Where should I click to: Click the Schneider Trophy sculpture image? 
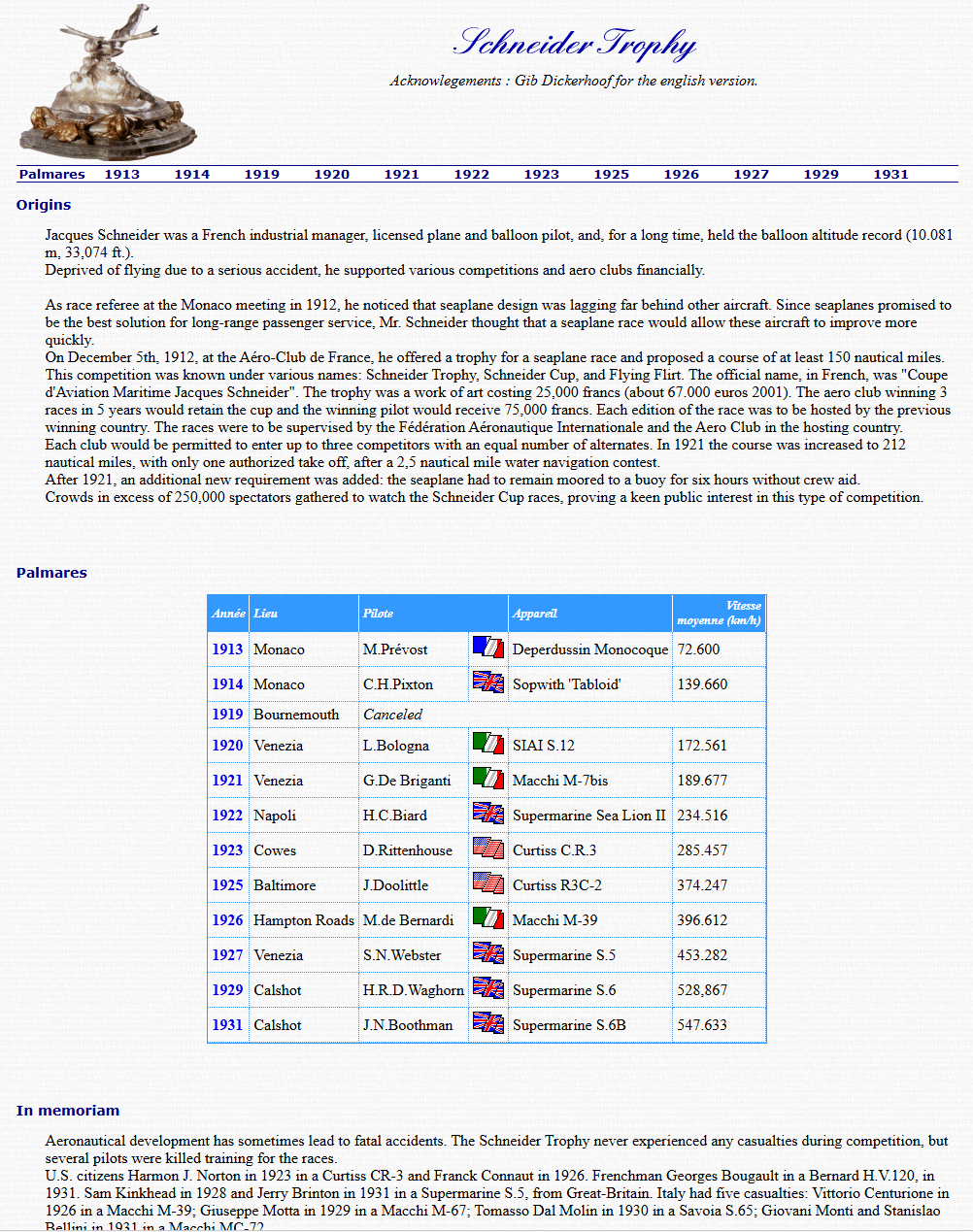pyautogui.click(x=107, y=81)
